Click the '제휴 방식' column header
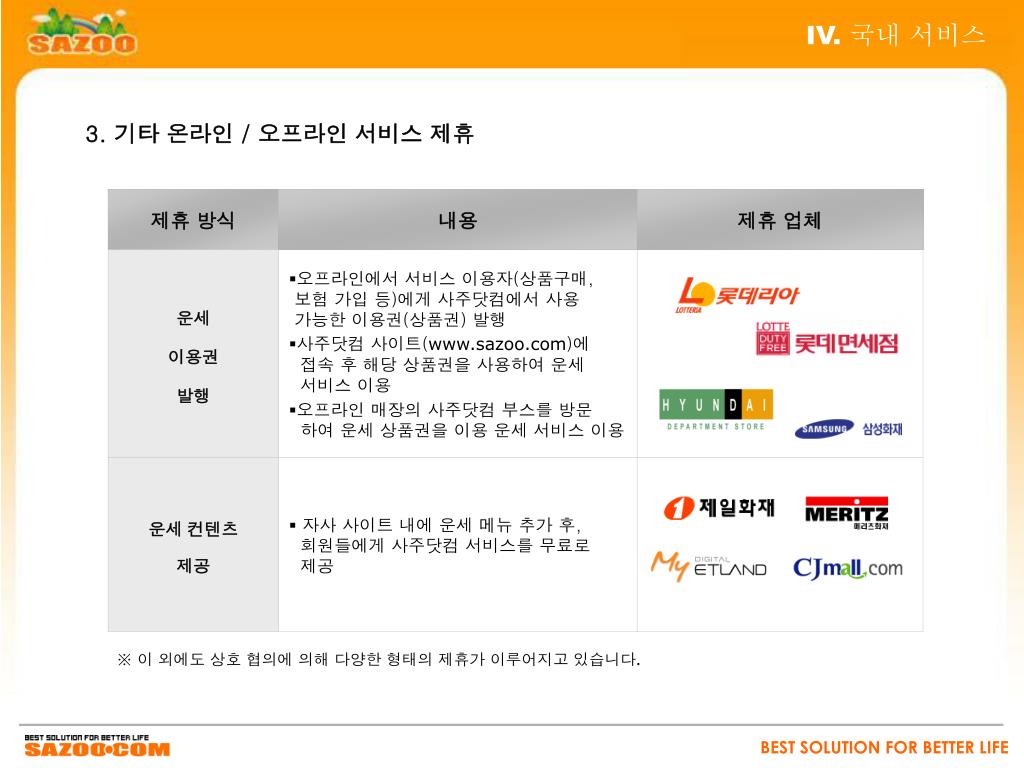This screenshot has height=768, width=1024. 193,220
